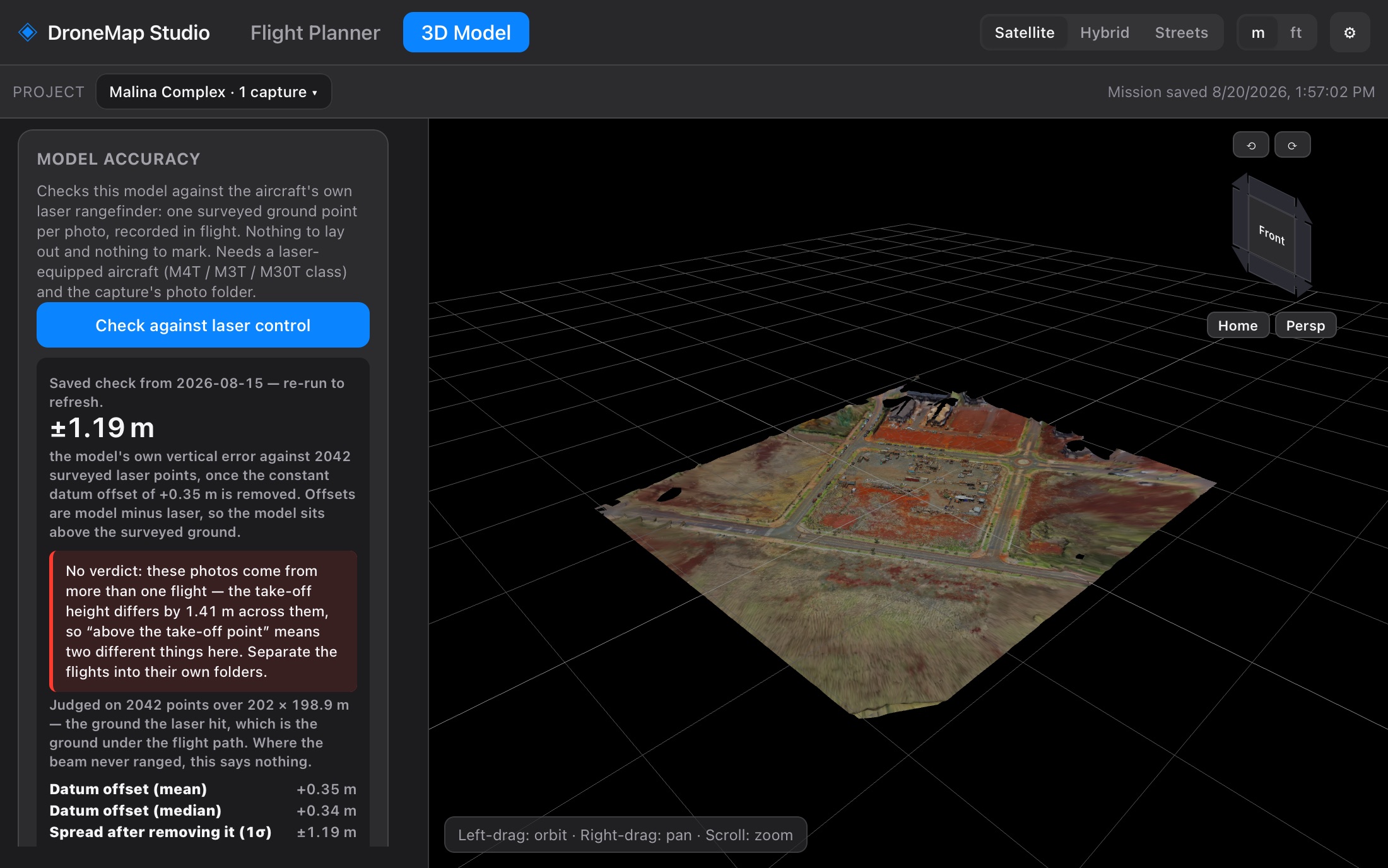Screen dimensions: 1388x868
Task: Open the settings gear icon
Action: point(1350,33)
